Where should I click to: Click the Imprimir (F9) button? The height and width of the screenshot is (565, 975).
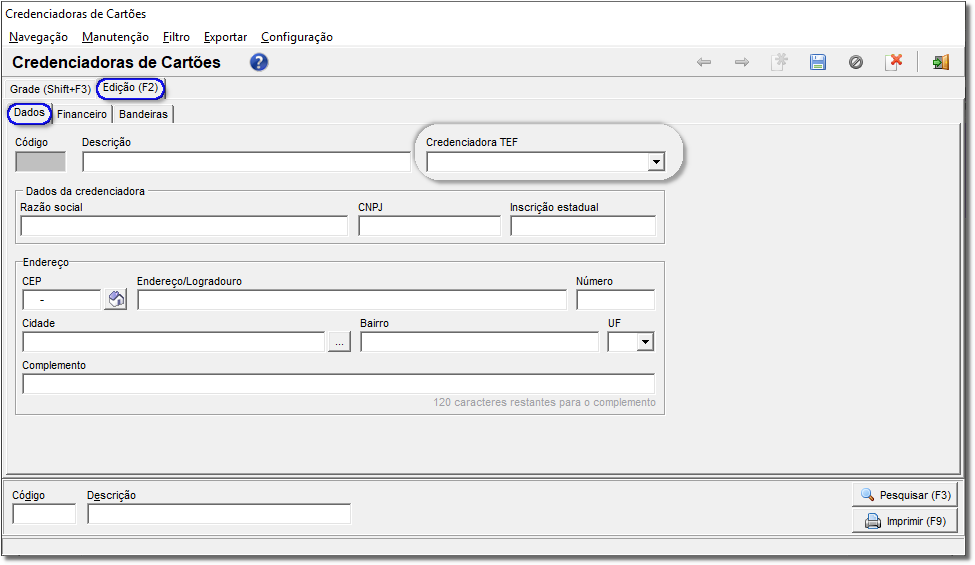(905, 521)
